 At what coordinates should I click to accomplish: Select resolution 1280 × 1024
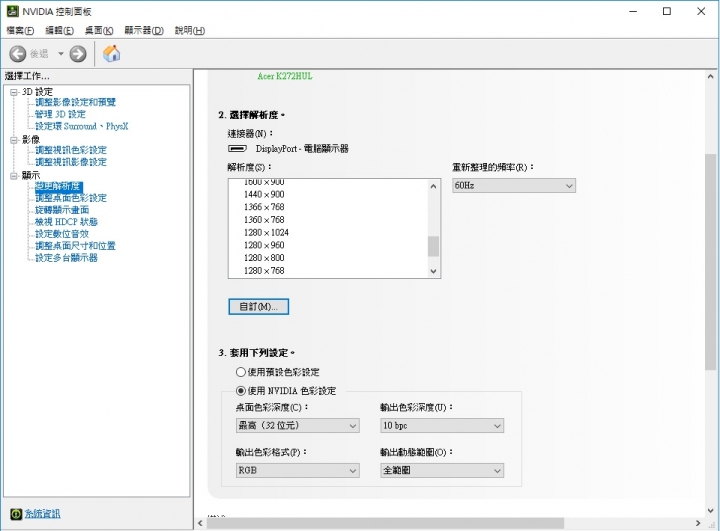pos(266,232)
